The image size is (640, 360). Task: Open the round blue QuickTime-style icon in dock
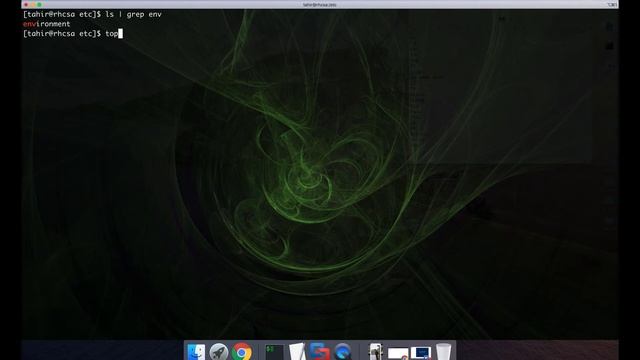pos(342,352)
